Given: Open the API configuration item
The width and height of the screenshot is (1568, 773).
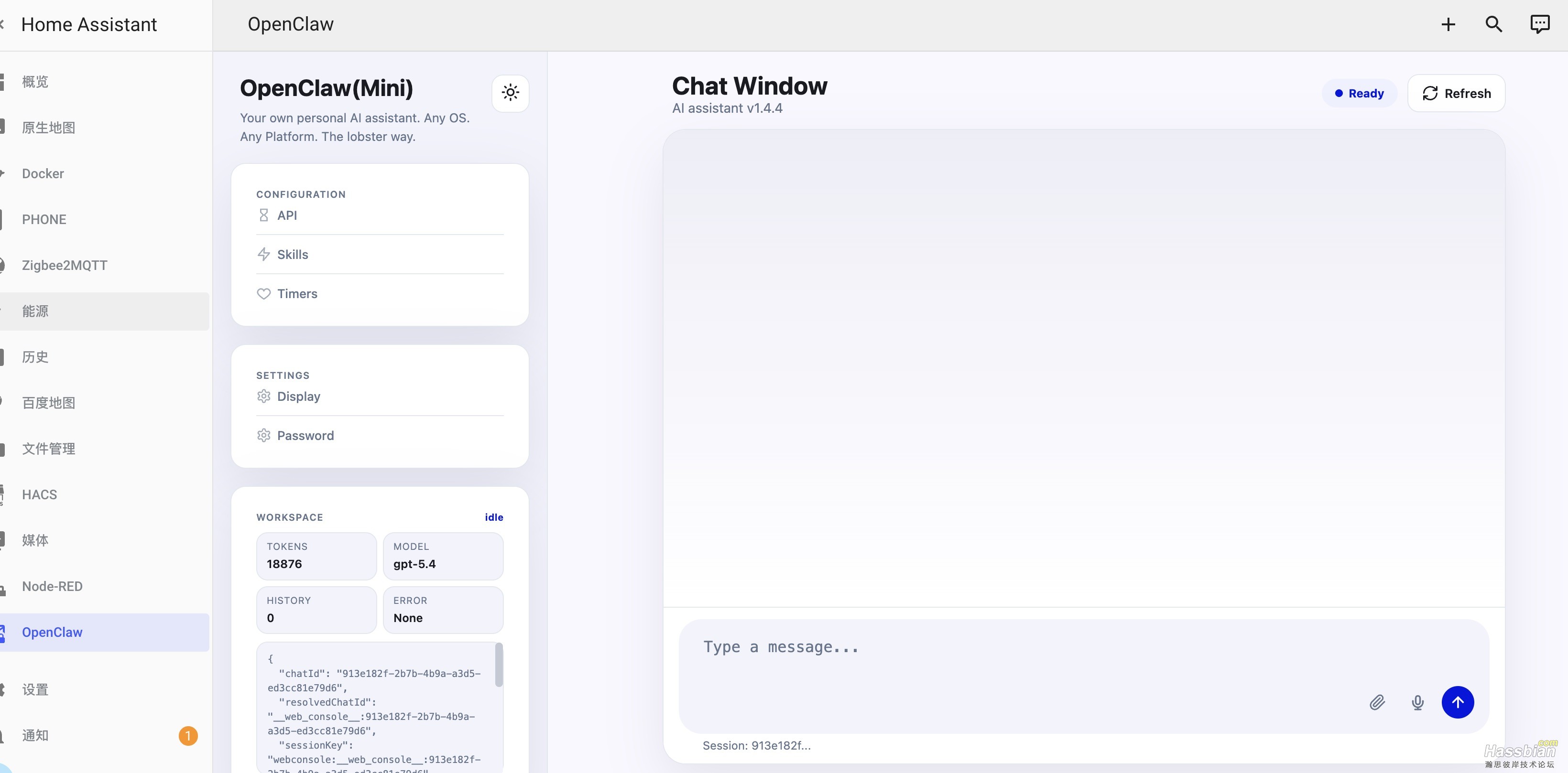Looking at the screenshot, I should [x=380, y=215].
